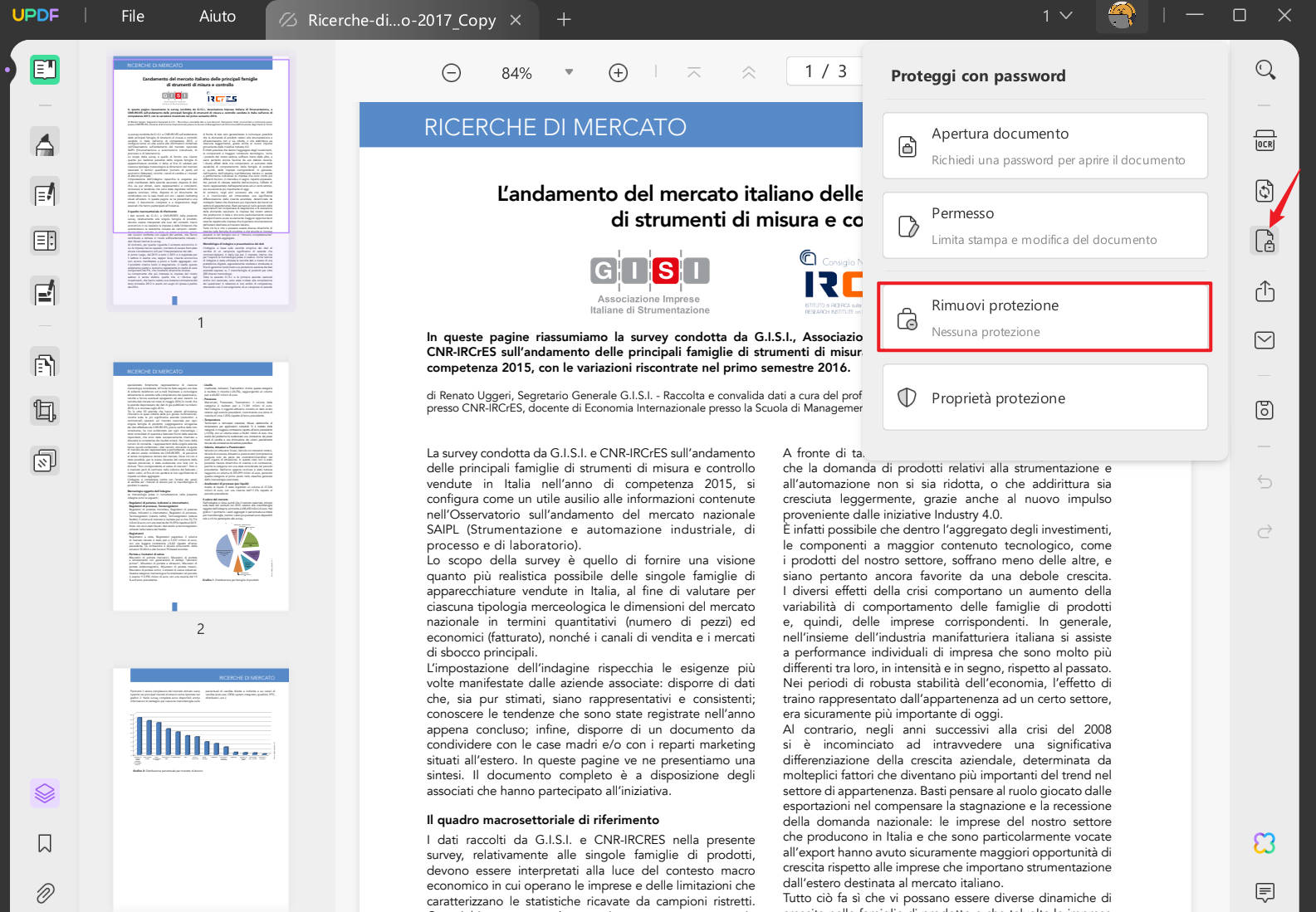Open the Page Tools stacked-pages icon

(45, 461)
